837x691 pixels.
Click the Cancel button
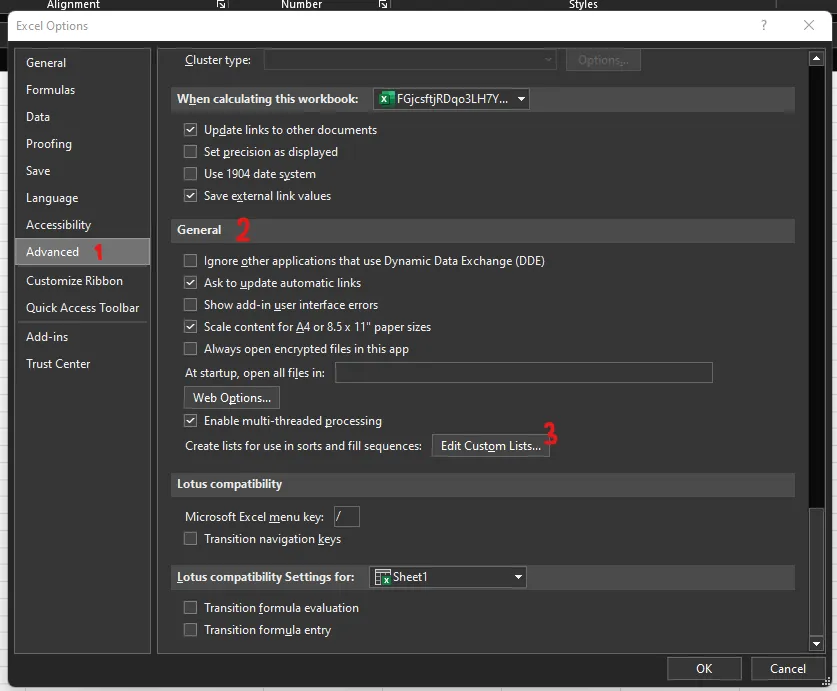point(787,669)
